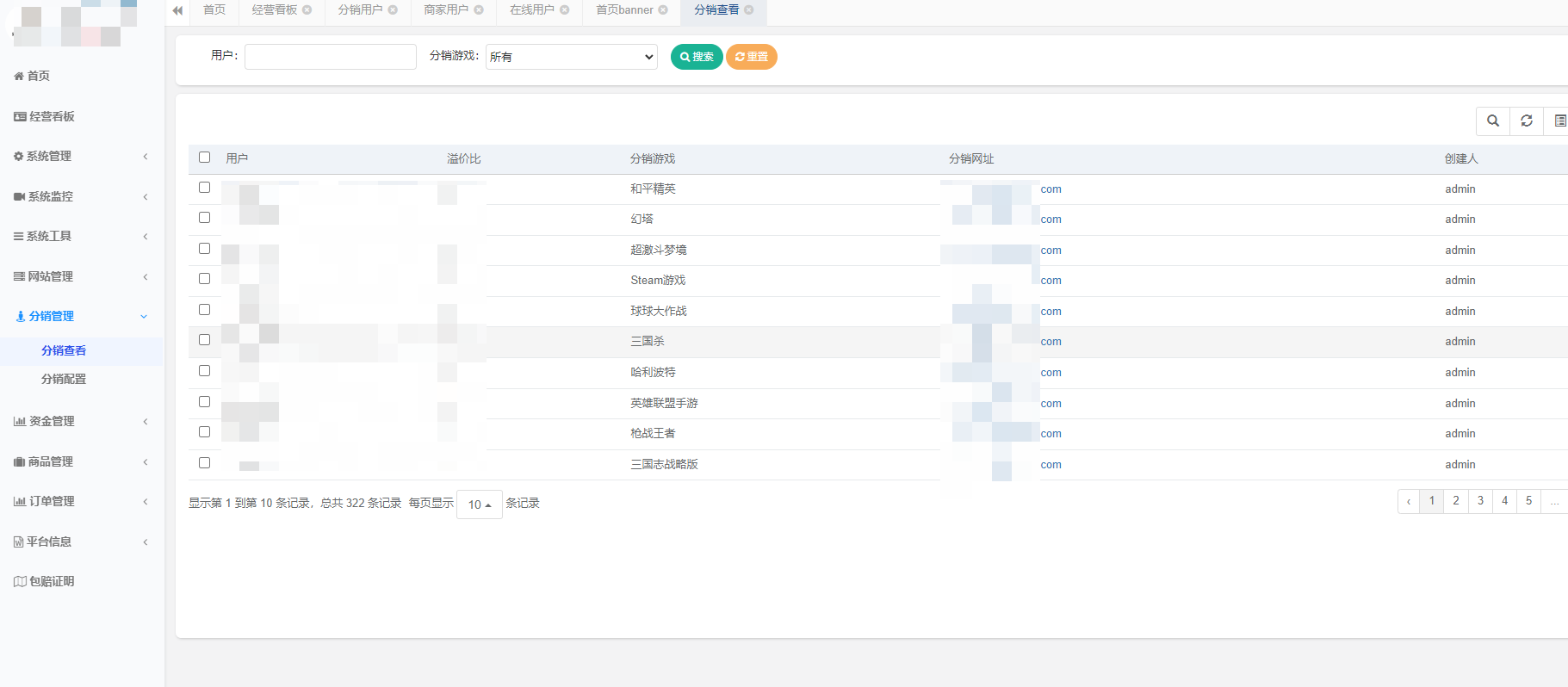
Task: Expand 系统工具 sidebar menu
Action: [x=82, y=236]
